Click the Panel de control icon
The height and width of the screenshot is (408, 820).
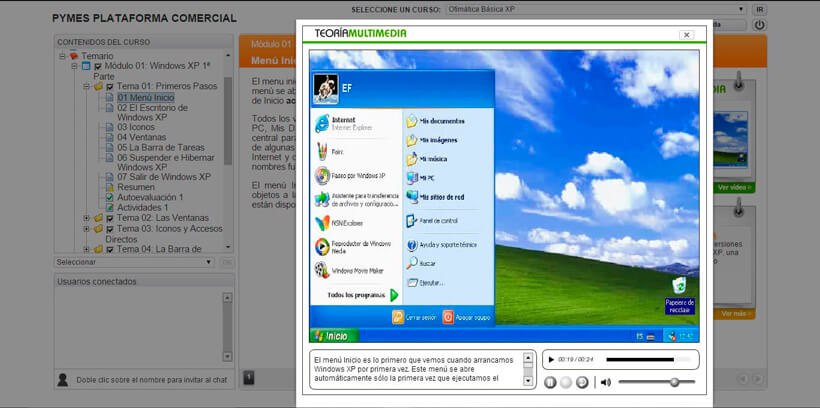[x=412, y=221]
